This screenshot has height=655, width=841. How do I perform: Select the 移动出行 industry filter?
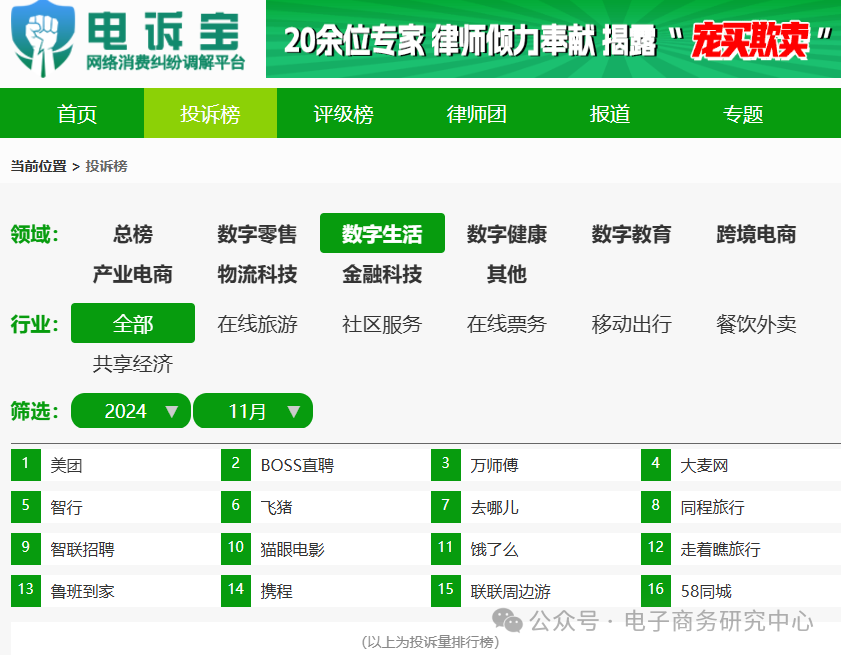tap(630, 324)
